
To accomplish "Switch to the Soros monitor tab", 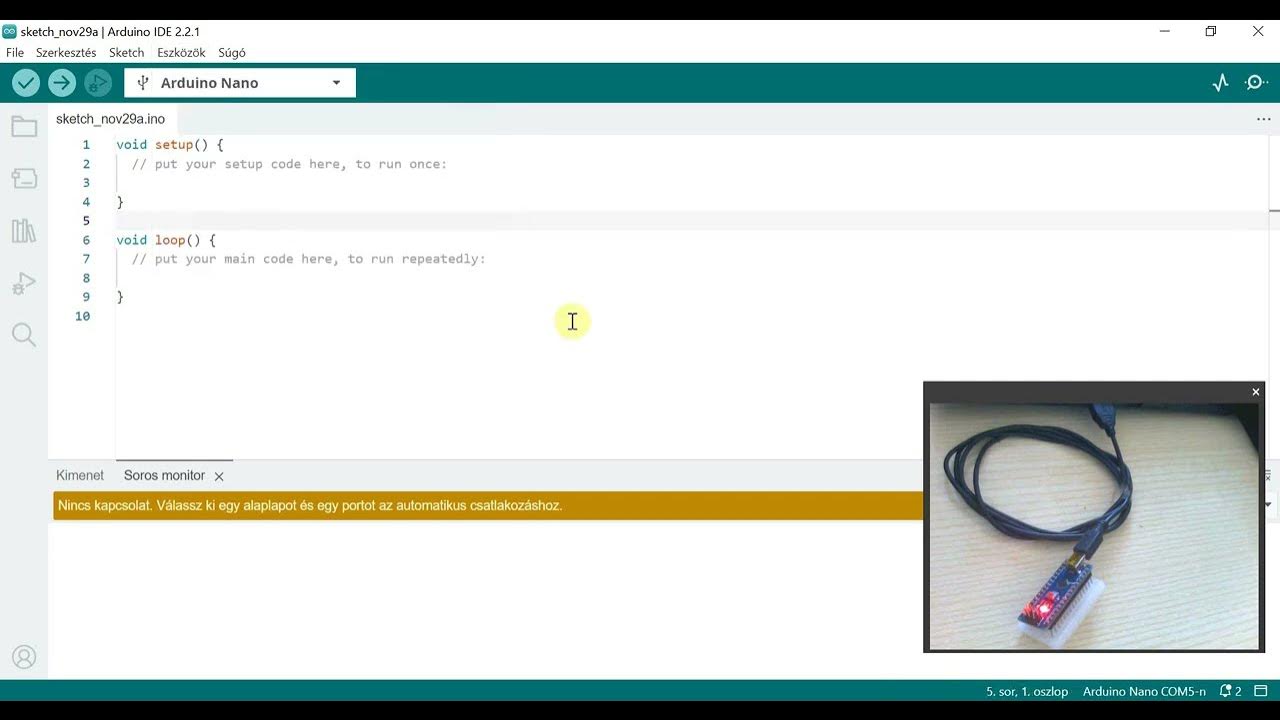I will point(164,476).
